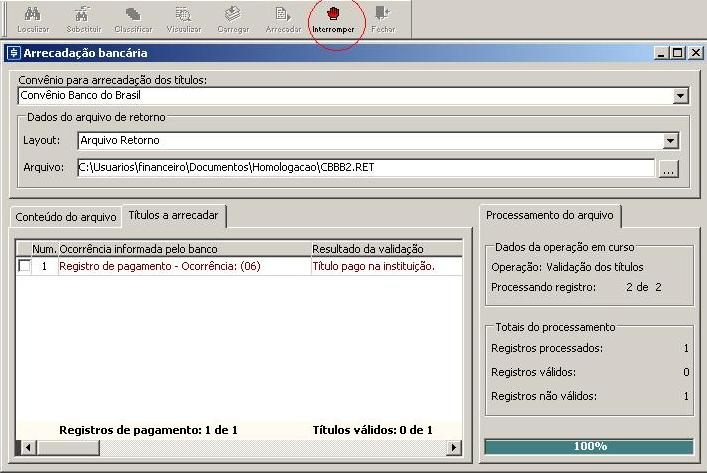This screenshot has width=707, height=473.
Task: Click the Visualizar toolbar icon
Action: (x=183, y=16)
